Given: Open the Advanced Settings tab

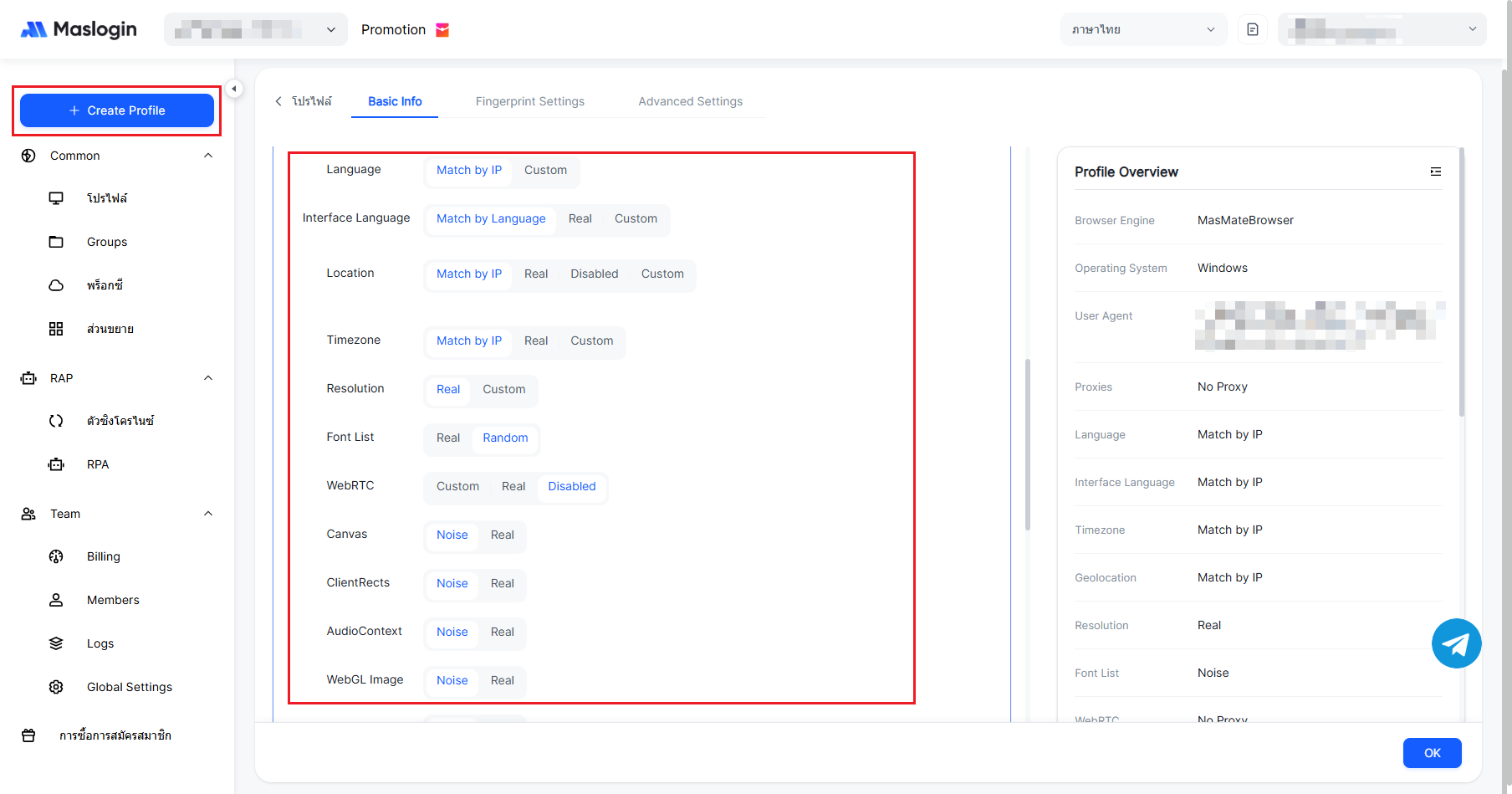Looking at the screenshot, I should [690, 101].
